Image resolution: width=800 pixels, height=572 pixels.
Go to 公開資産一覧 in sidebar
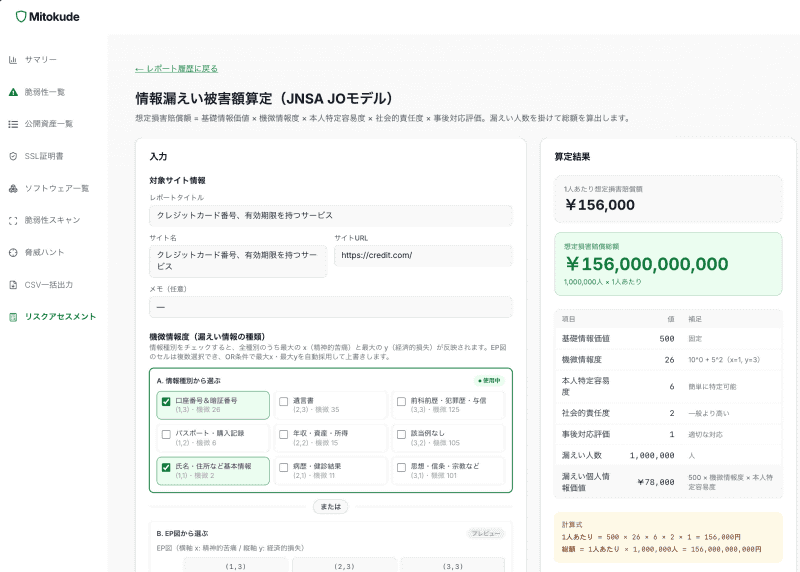(x=51, y=124)
